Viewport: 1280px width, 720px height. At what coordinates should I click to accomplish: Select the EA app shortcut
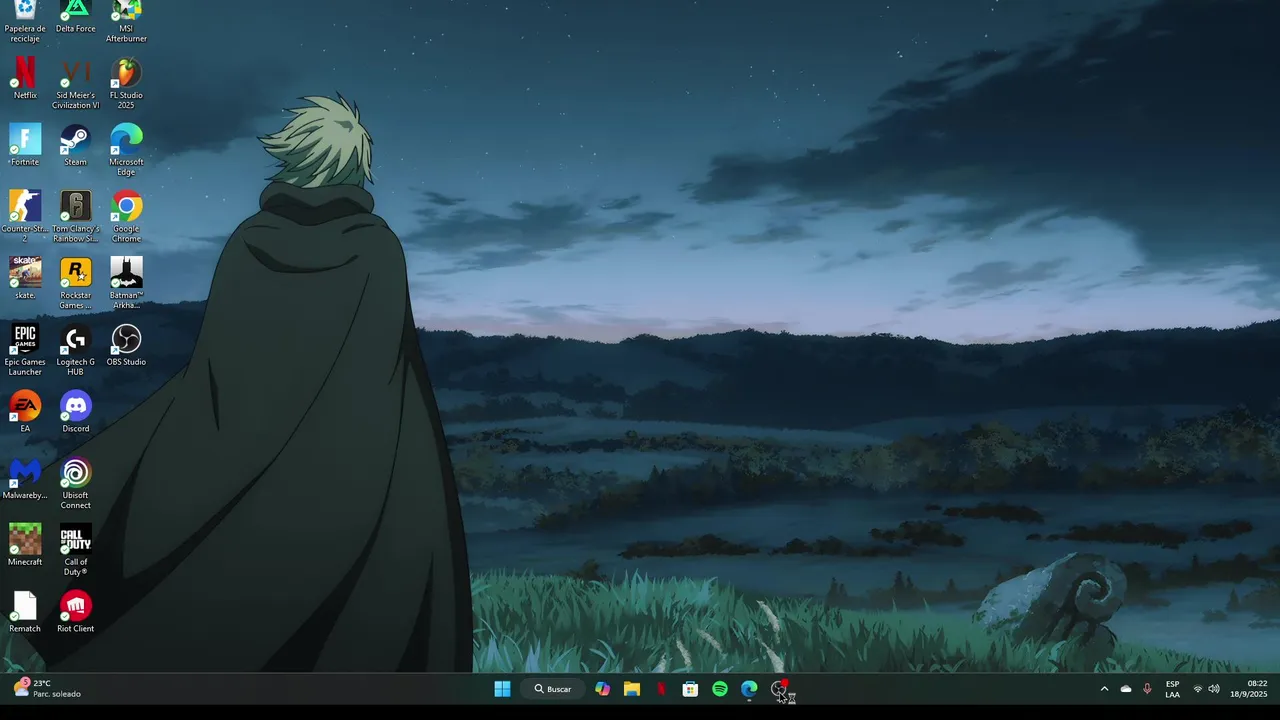[x=25, y=412]
